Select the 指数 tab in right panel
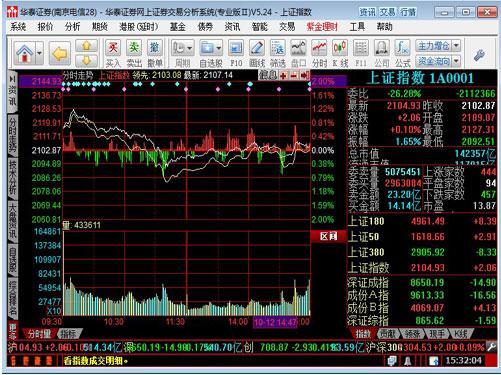Image resolution: width=501 pixels, height=375 pixels. click(x=363, y=333)
